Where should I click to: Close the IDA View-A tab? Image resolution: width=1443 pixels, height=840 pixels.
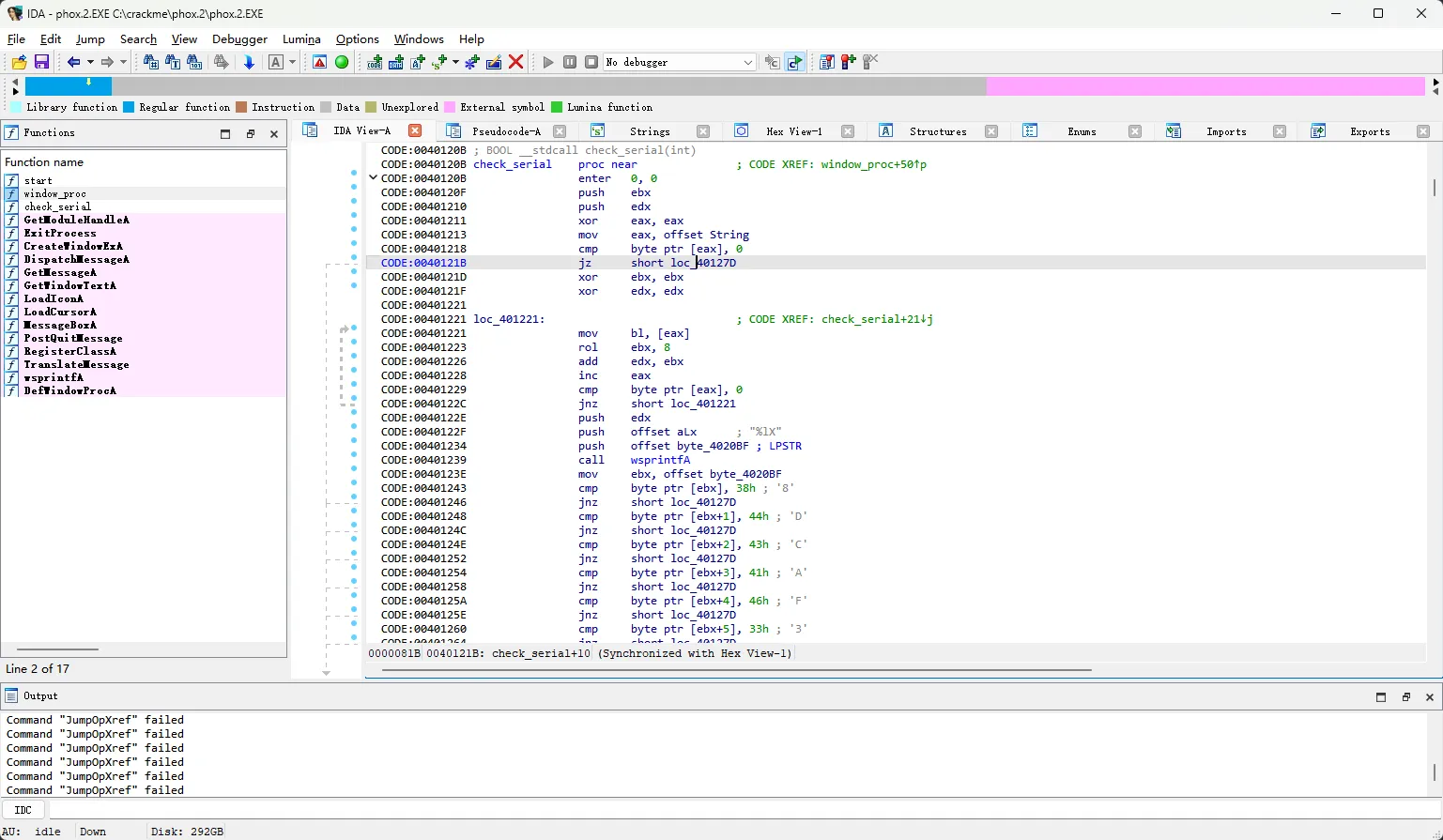[x=415, y=130]
